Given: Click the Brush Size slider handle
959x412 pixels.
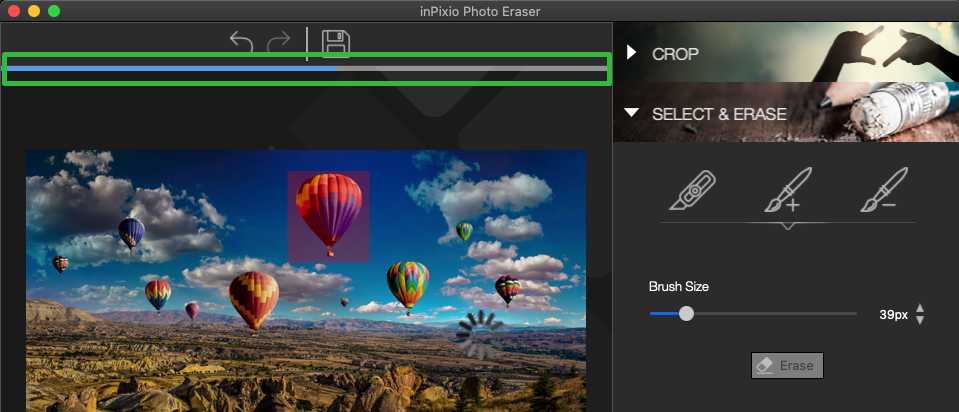Looking at the screenshot, I should (687, 314).
